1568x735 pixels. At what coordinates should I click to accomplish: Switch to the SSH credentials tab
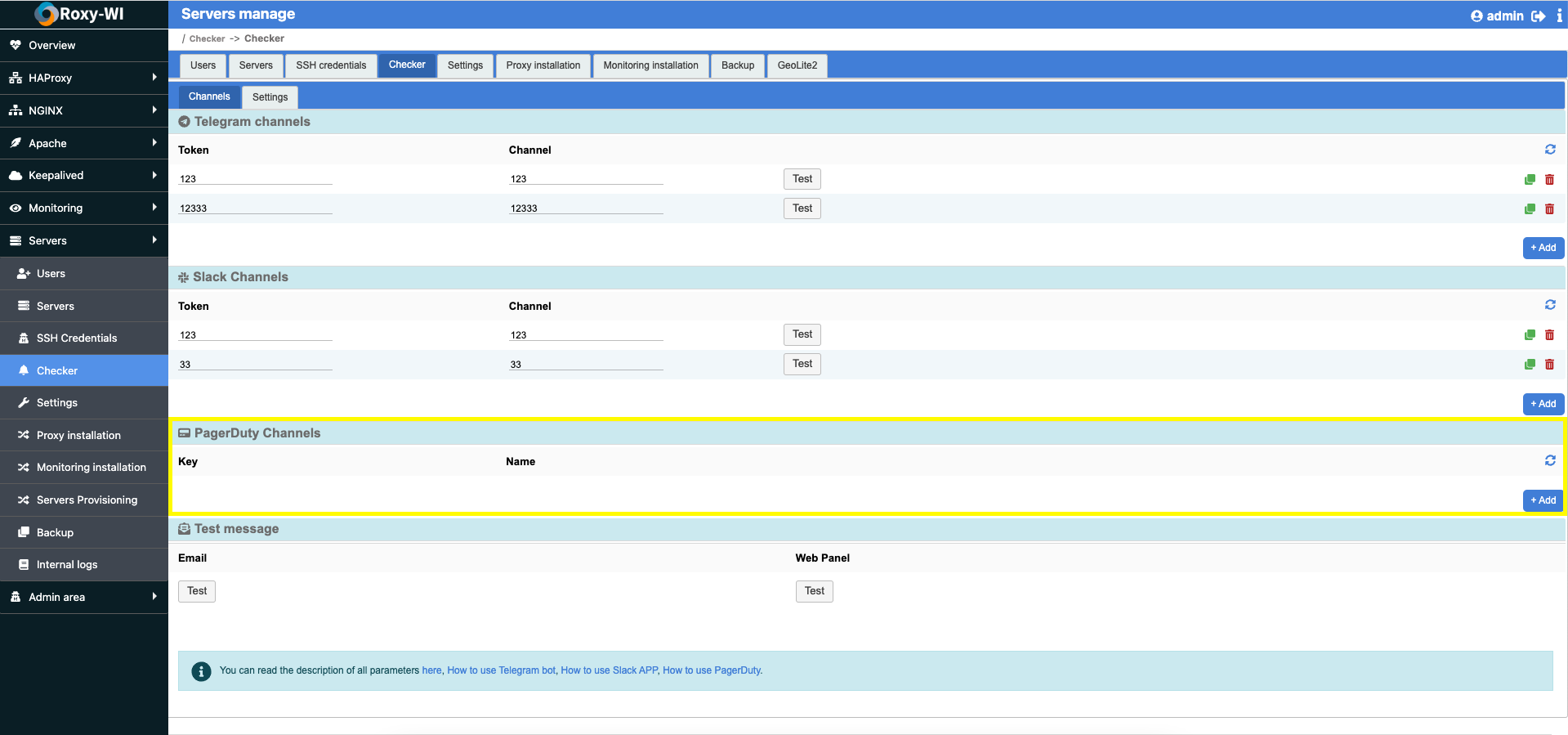331,65
